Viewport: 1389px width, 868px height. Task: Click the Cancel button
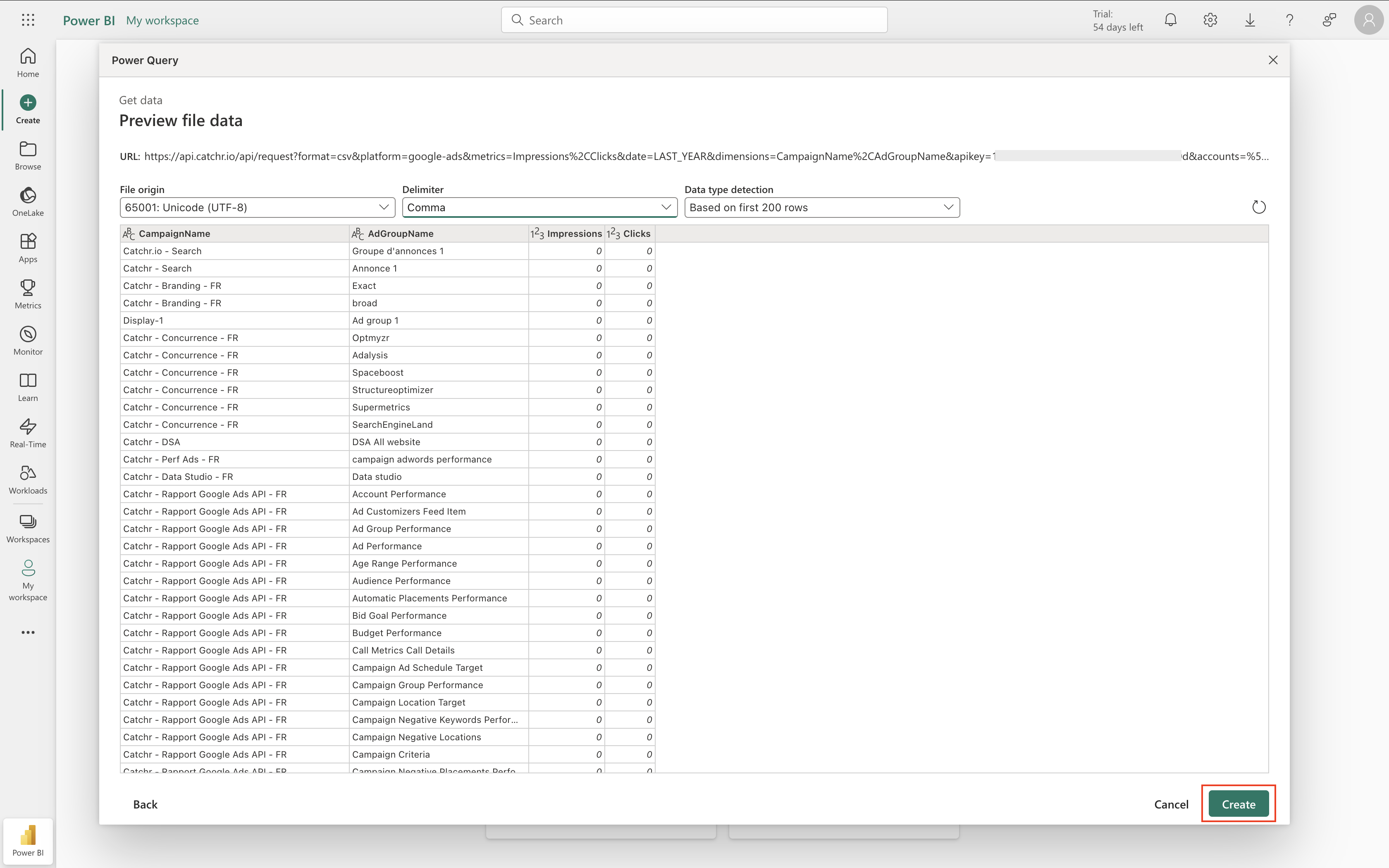[1171, 804]
